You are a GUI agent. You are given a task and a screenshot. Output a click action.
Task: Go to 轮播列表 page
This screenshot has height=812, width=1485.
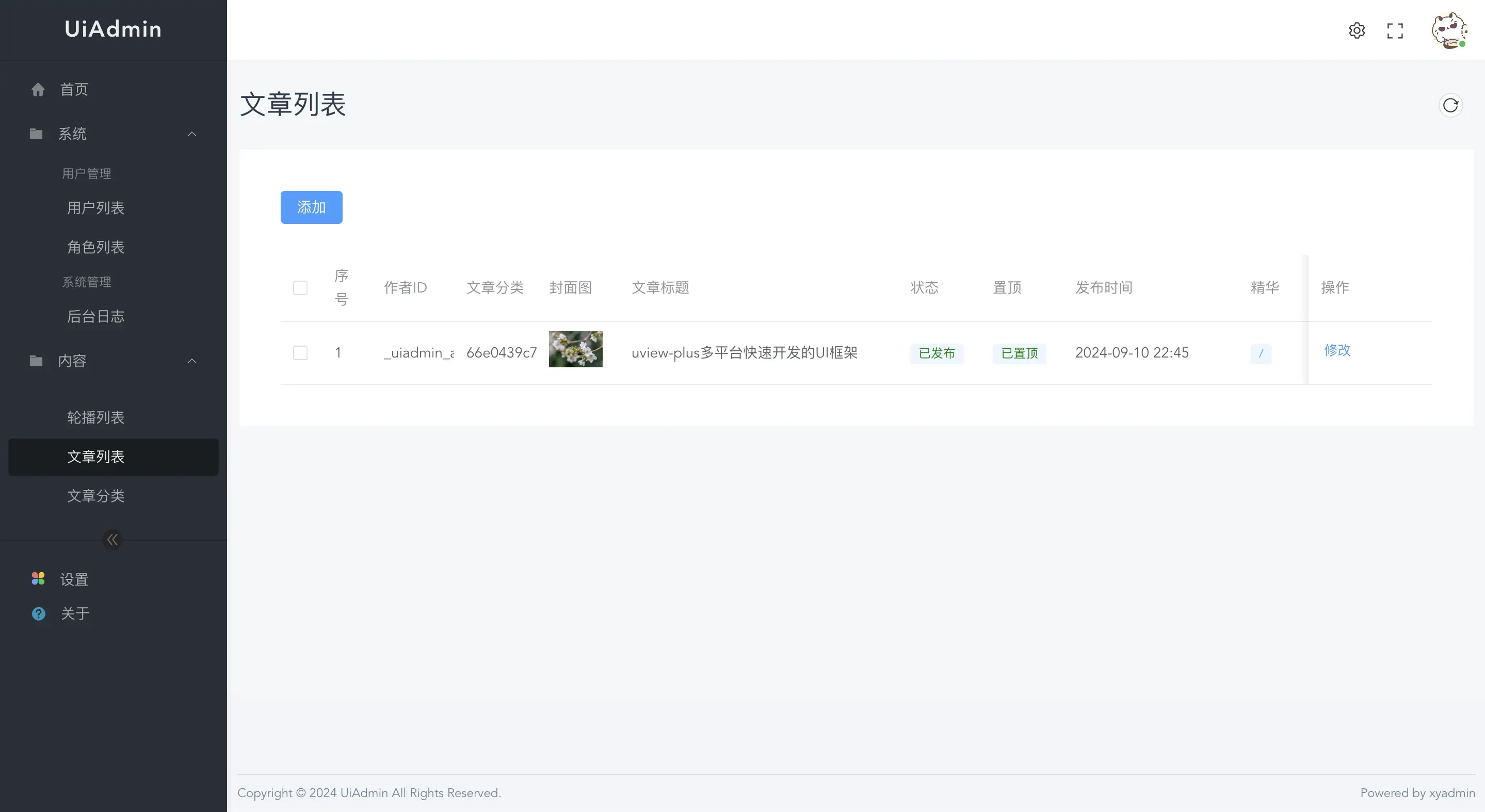(95, 417)
